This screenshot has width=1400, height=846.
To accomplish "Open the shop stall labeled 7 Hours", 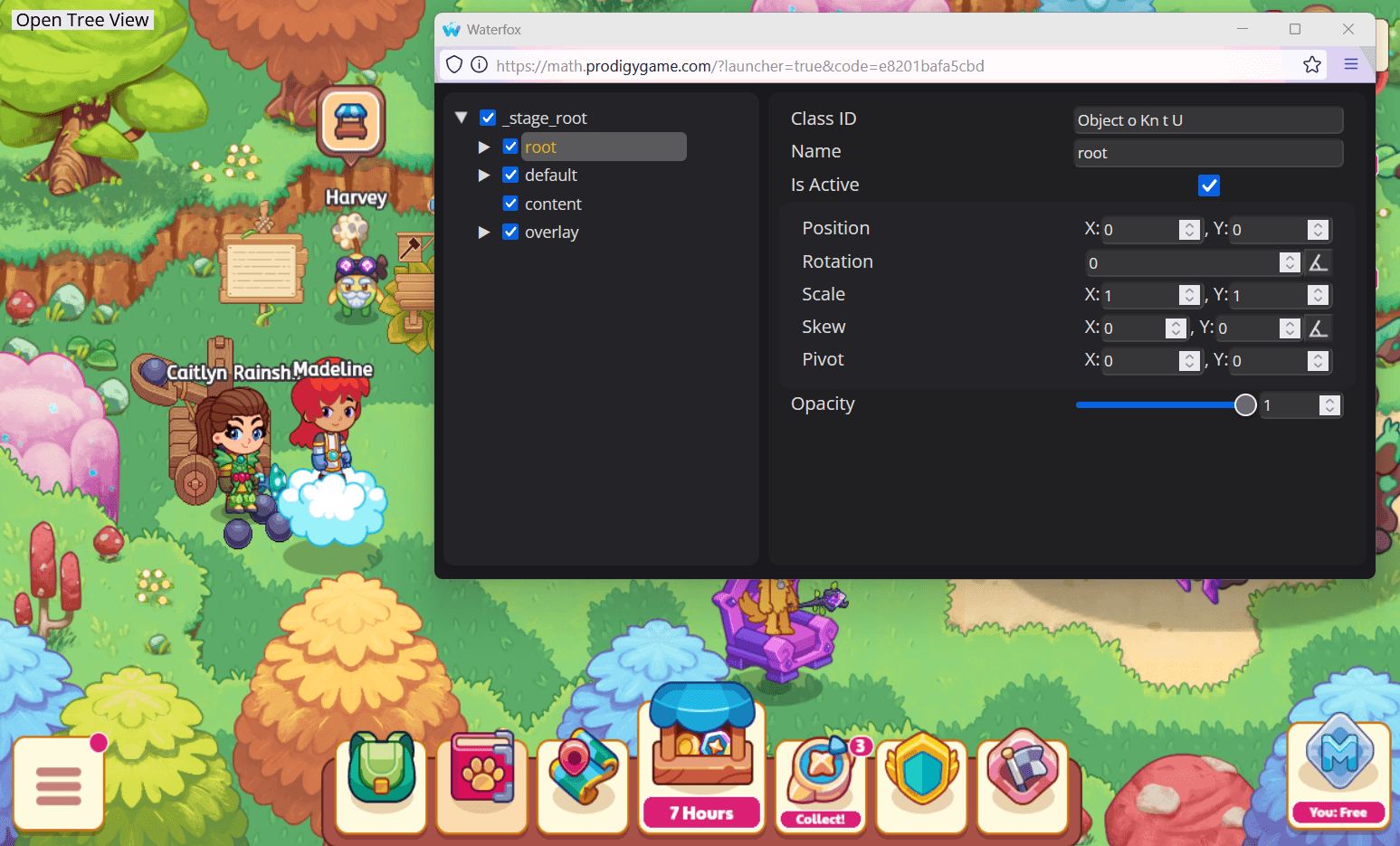I will point(702,758).
